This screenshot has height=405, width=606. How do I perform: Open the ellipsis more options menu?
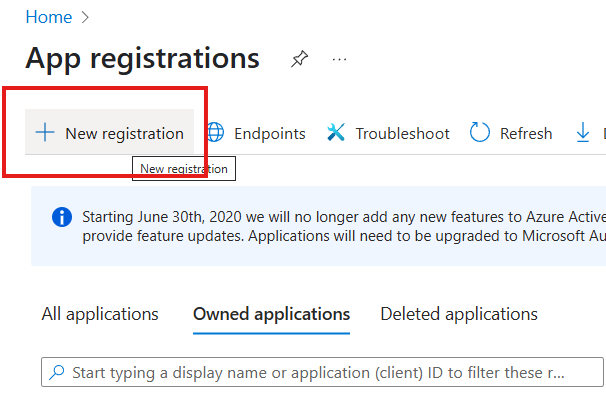(340, 59)
